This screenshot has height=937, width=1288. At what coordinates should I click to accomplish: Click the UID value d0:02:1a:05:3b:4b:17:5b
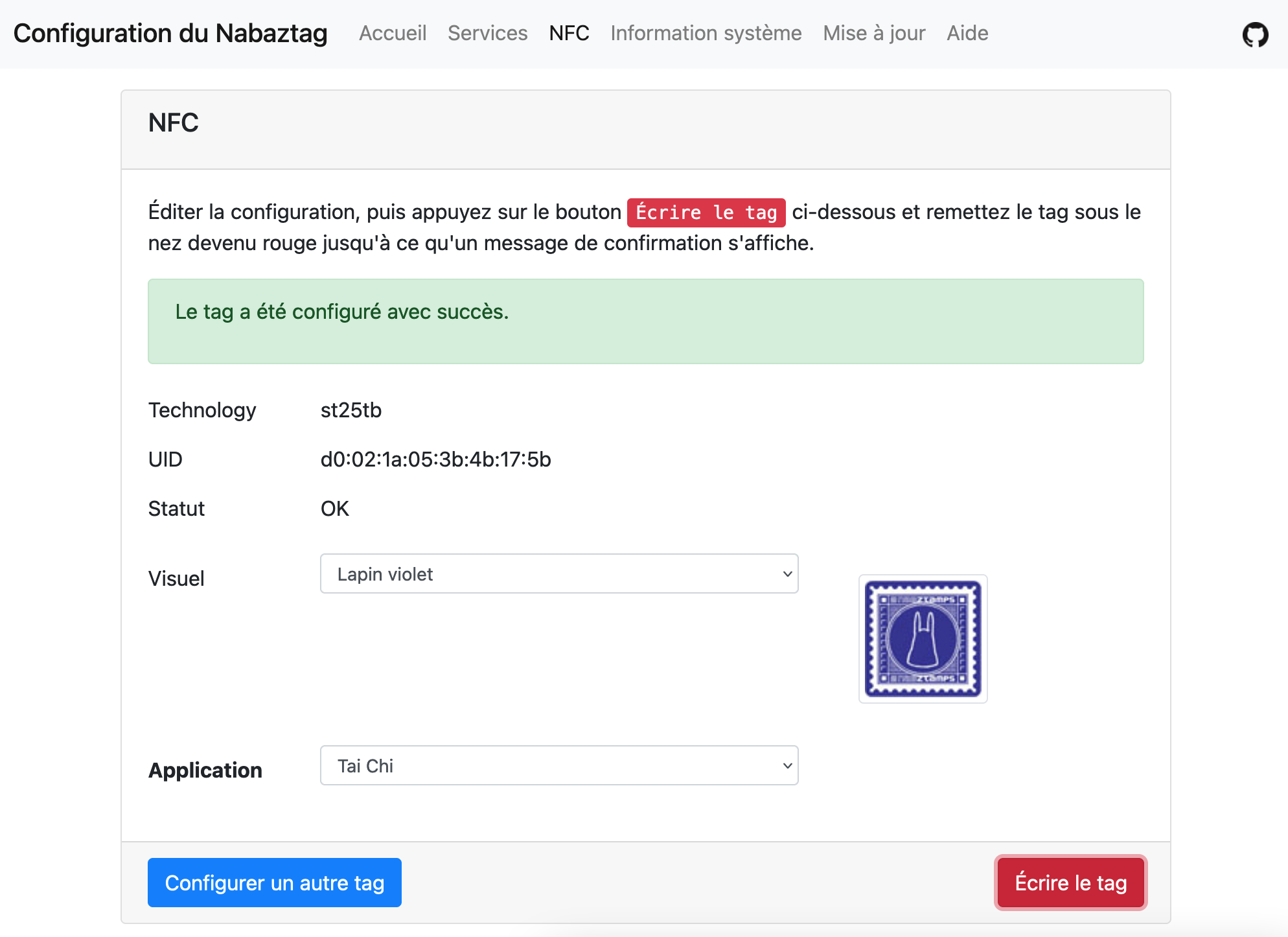tap(435, 459)
